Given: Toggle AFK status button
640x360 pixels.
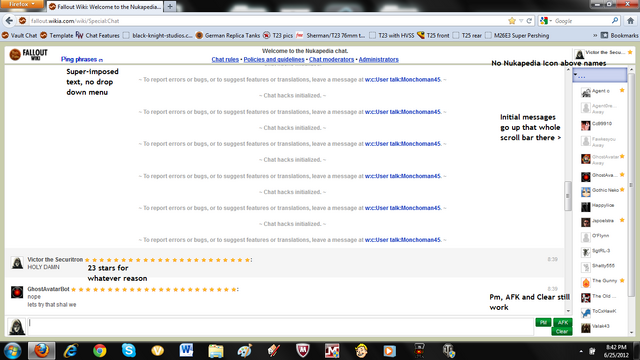Looking at the screenshot, I should 563,322.
